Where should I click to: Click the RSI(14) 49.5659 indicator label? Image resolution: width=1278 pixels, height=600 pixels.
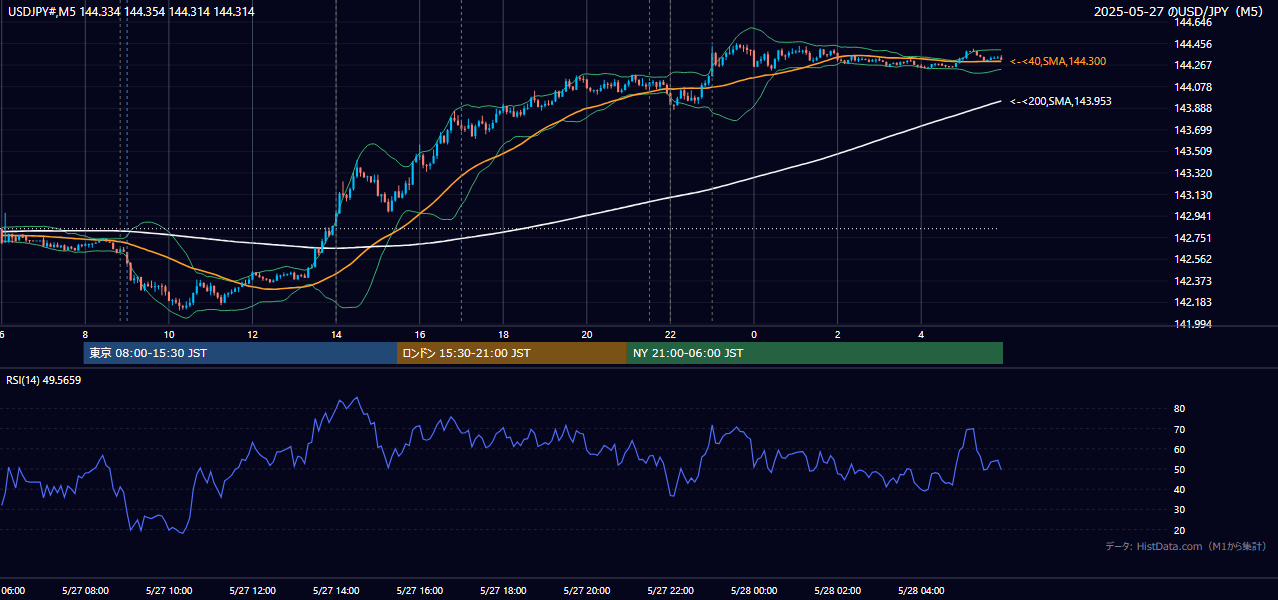[44, 380]
